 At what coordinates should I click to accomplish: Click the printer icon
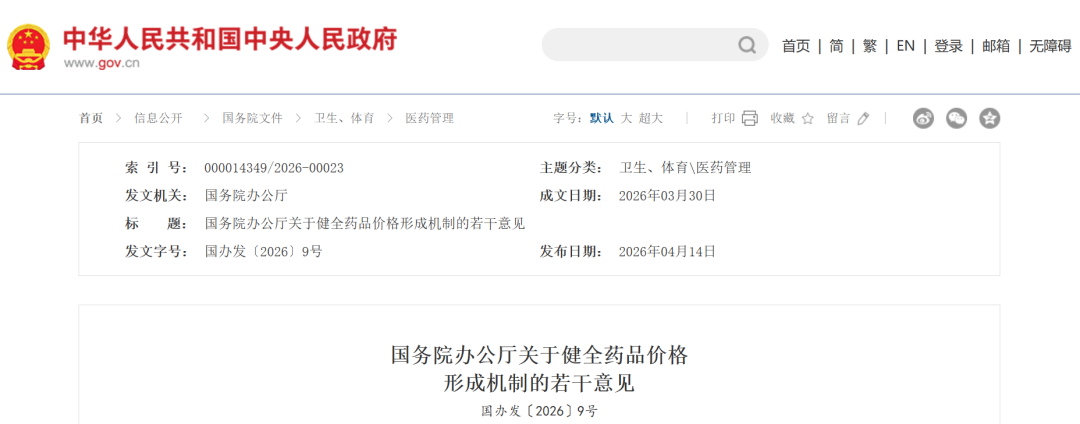pos(750,118)
